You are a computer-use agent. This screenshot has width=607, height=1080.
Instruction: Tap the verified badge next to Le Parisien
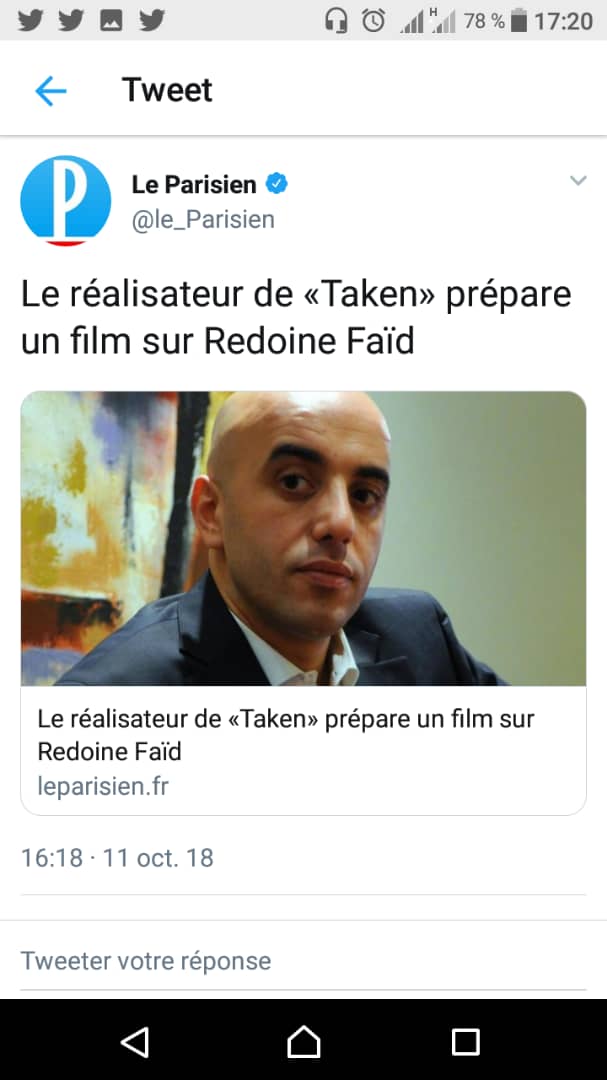coord(277,184)
